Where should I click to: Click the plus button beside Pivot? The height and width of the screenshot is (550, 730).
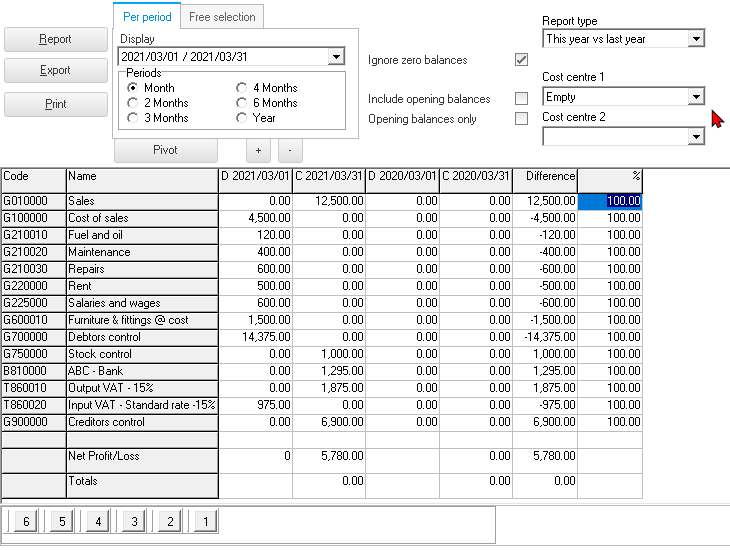click(258, 149)
